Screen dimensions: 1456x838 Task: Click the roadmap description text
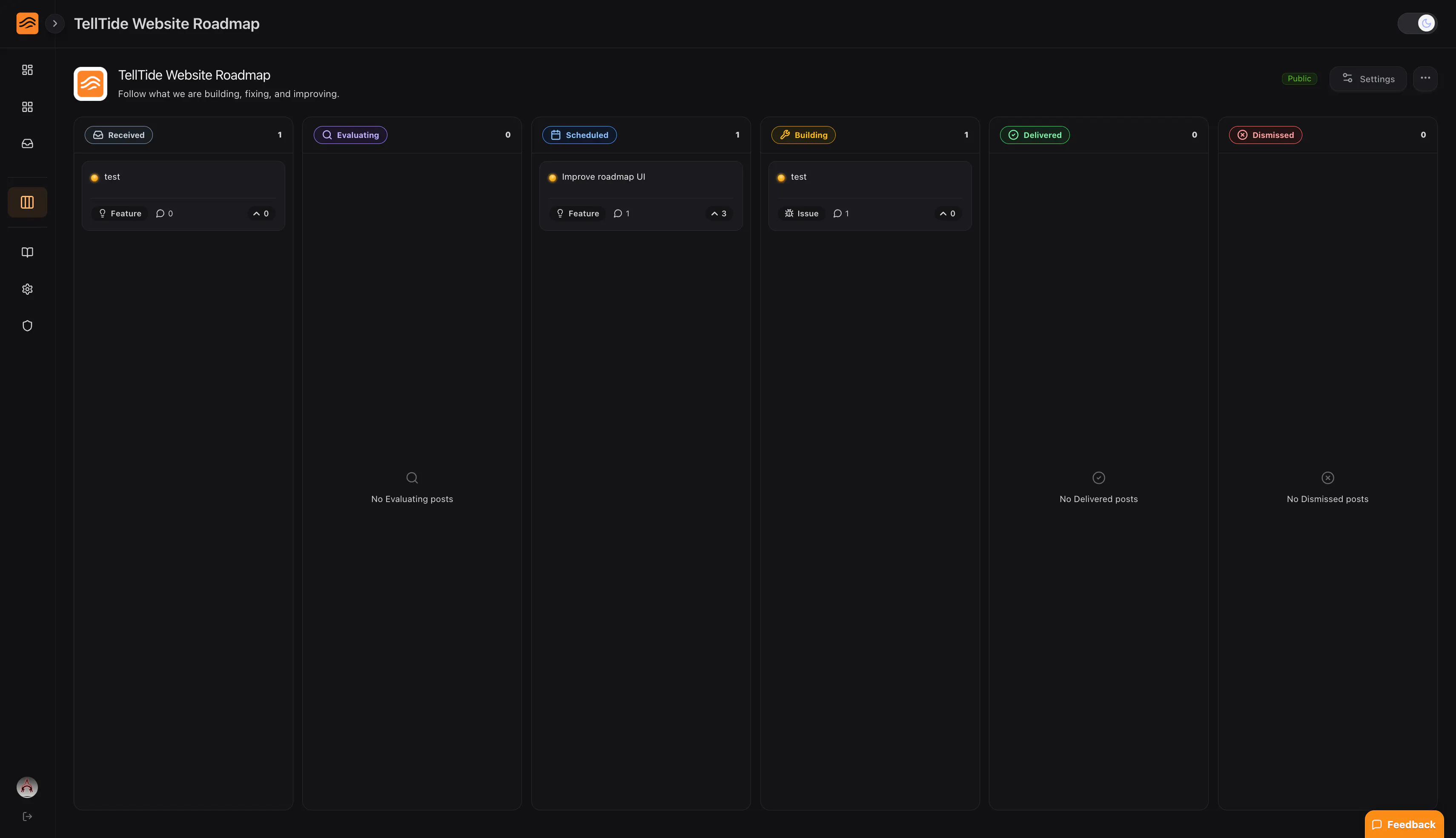pyautogui.click(x=228, y=94)
